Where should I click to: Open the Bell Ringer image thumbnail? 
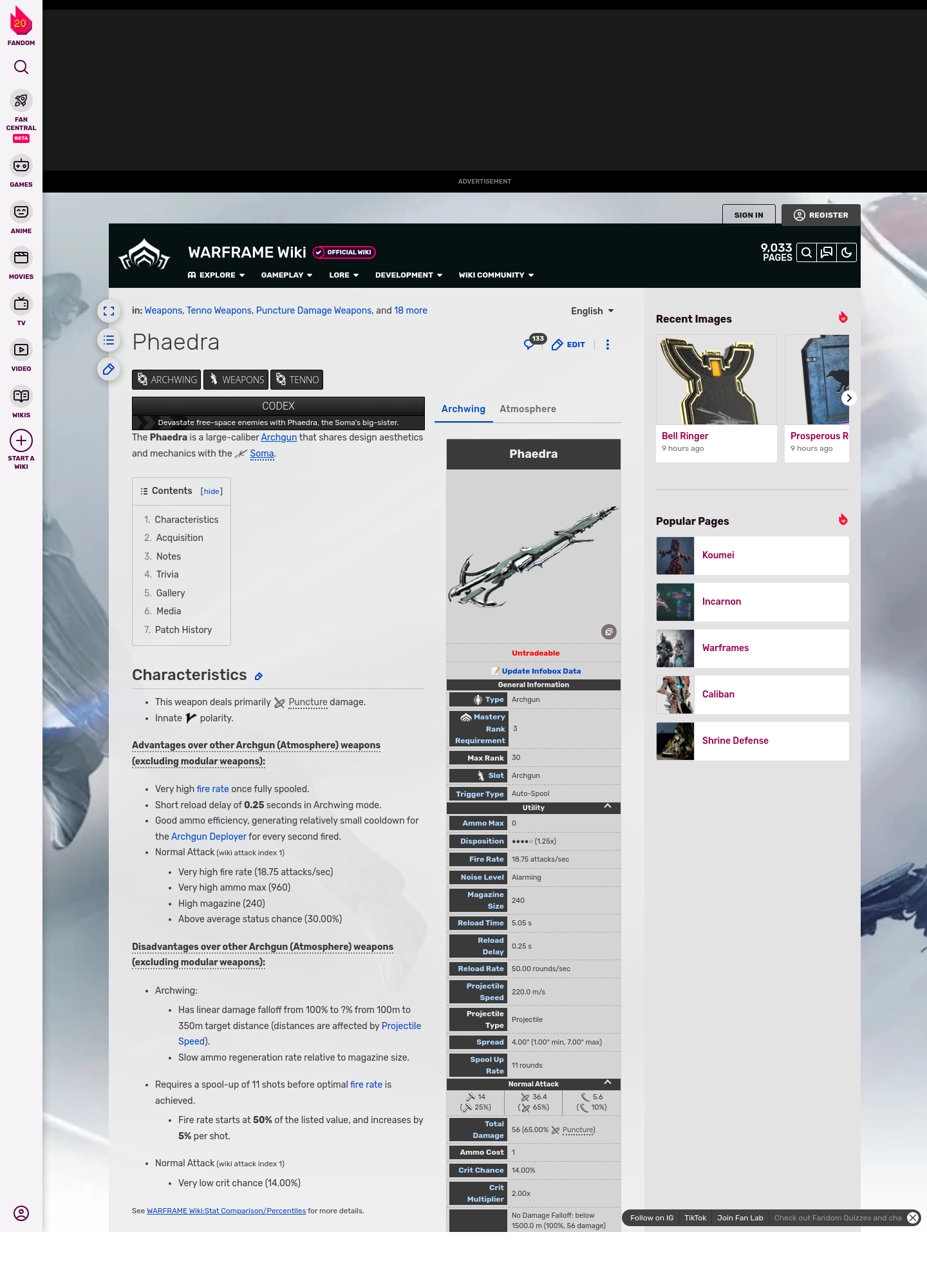[x=716, y=379]
